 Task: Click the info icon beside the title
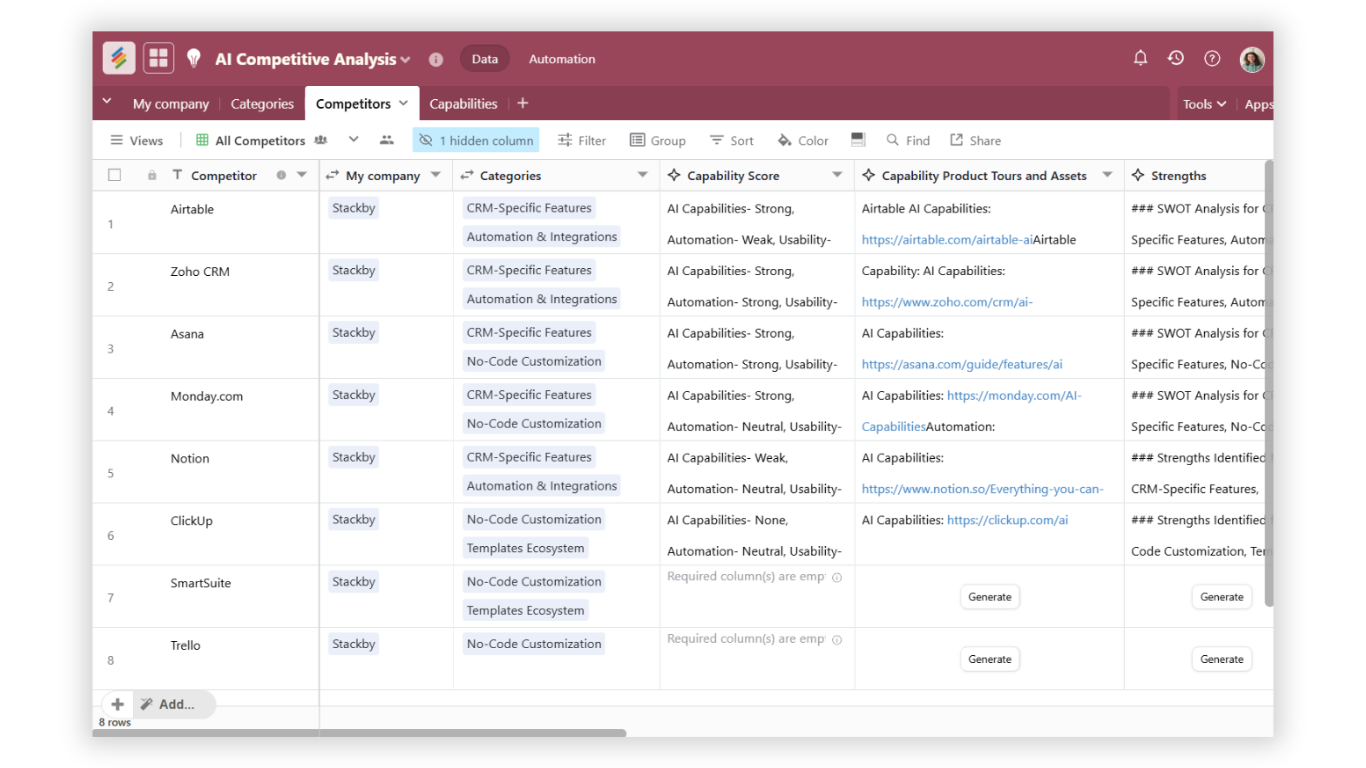[x=436, y=60]
